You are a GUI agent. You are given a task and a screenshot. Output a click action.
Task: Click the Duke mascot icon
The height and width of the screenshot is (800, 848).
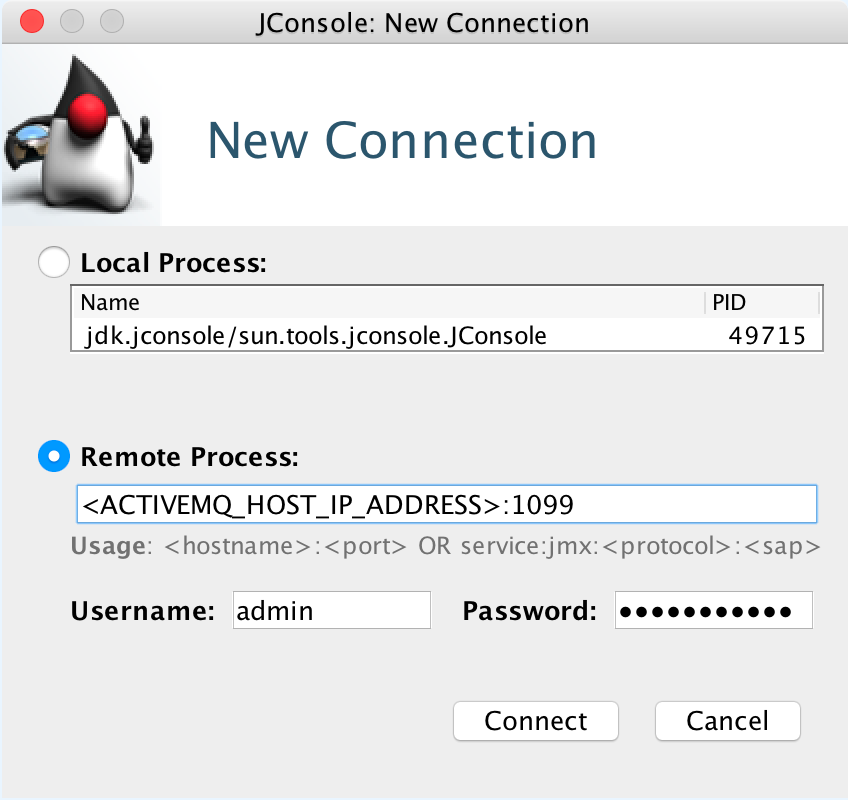tap(80, 135)
